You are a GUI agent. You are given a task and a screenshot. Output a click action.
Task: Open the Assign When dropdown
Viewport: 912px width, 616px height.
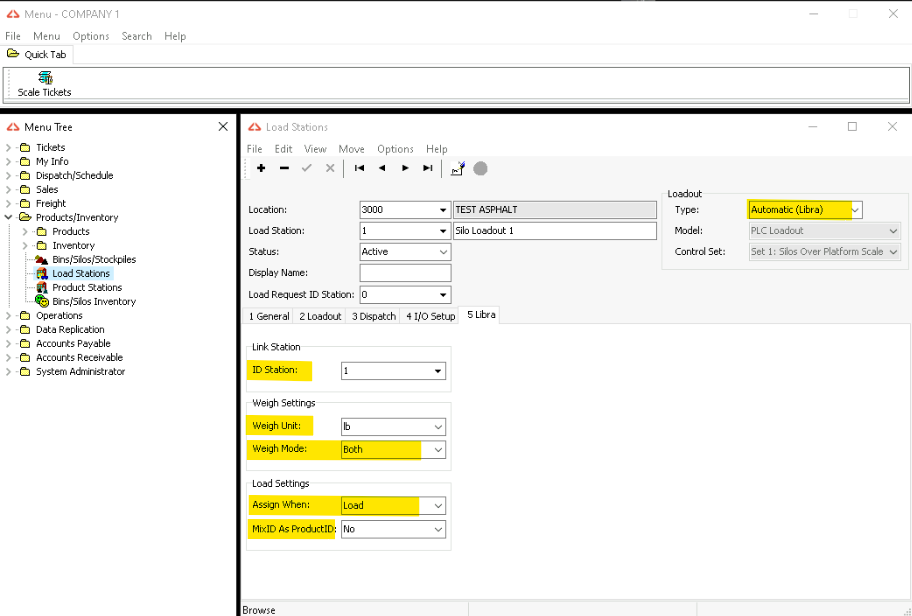tap(438, 505)
